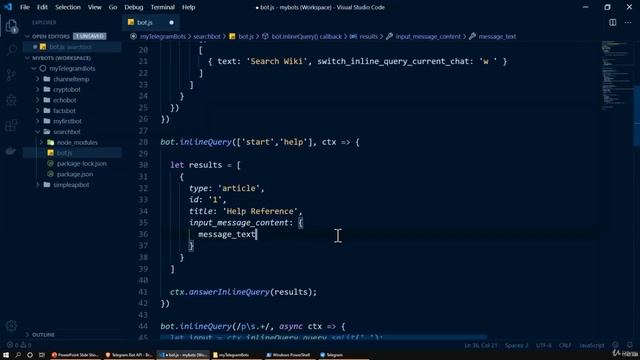Change the UTF-8 file encoding

click(544, 345)
